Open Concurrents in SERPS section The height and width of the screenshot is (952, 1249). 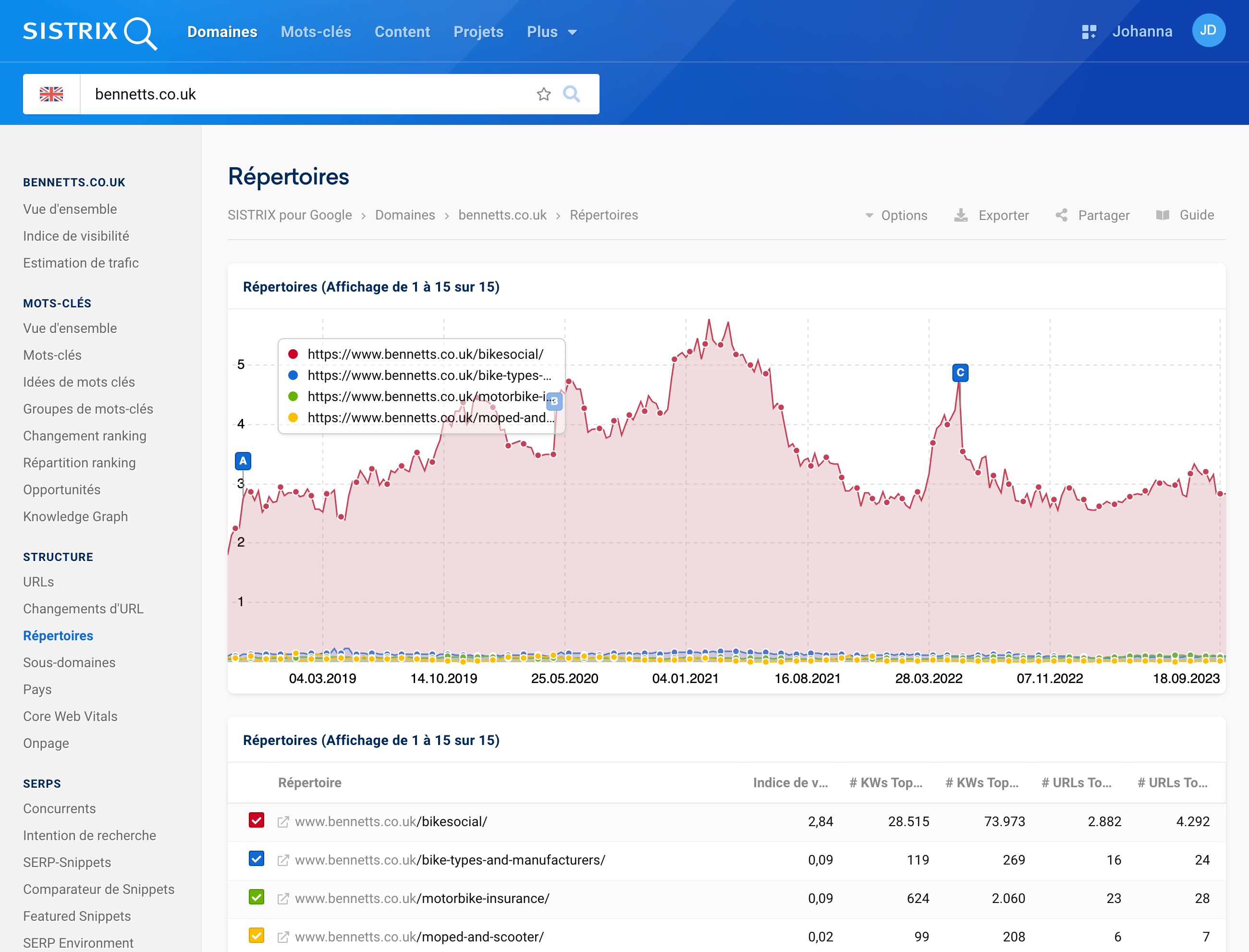point(60,809)
